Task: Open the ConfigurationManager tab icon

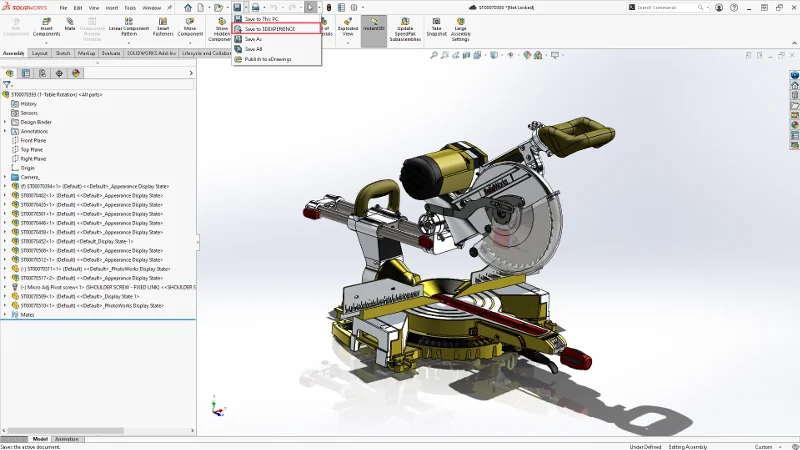Action: coord(42,73)
